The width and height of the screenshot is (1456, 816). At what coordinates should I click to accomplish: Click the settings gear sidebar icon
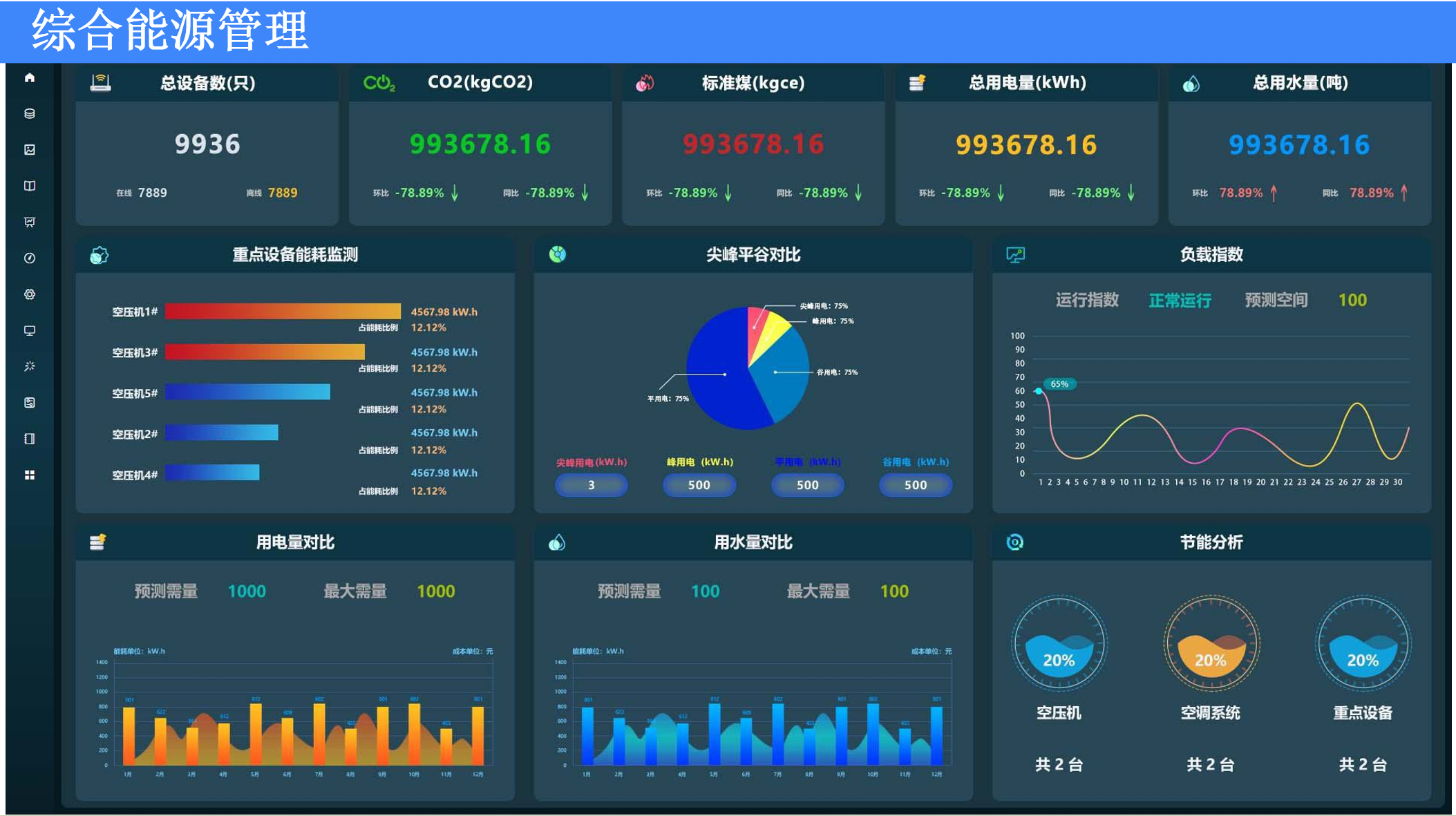click(30, 294)
